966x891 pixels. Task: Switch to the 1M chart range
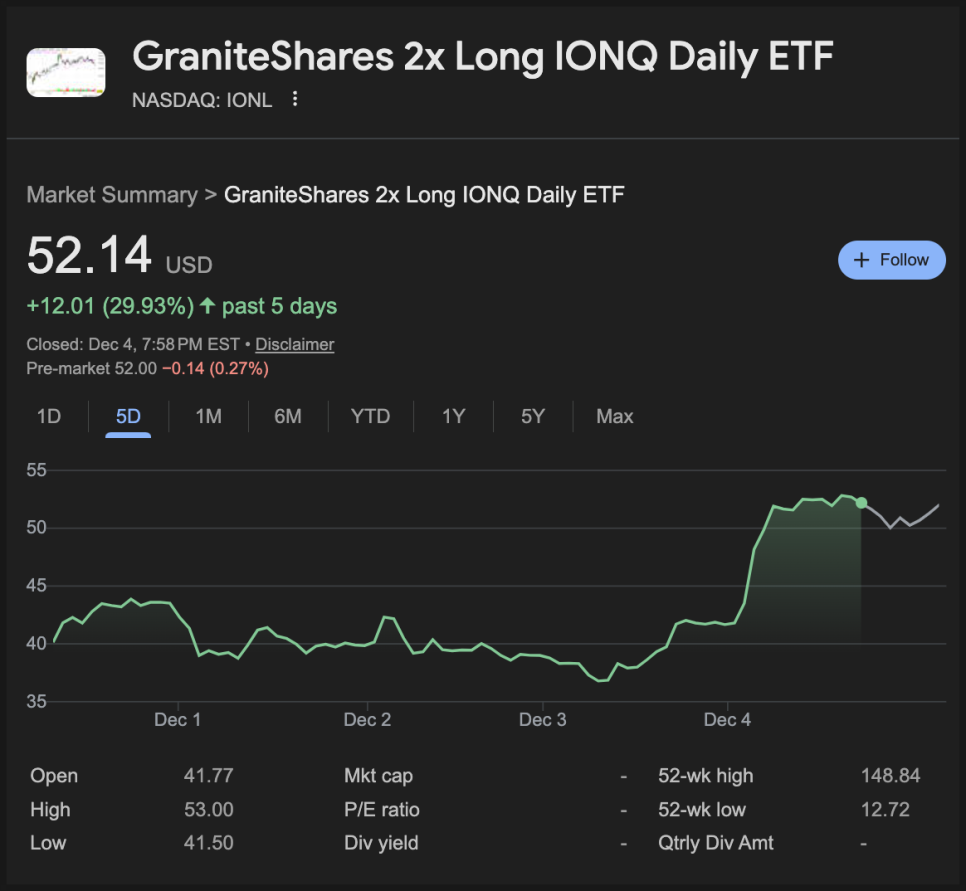click(208, 416)
